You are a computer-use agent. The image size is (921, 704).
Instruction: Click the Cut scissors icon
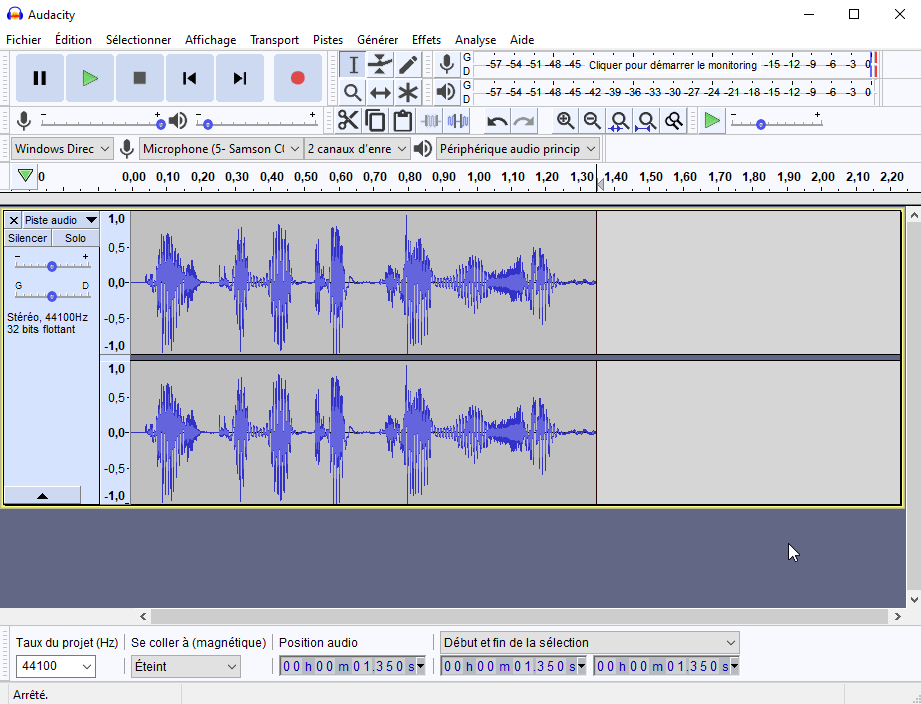[348, 121]
